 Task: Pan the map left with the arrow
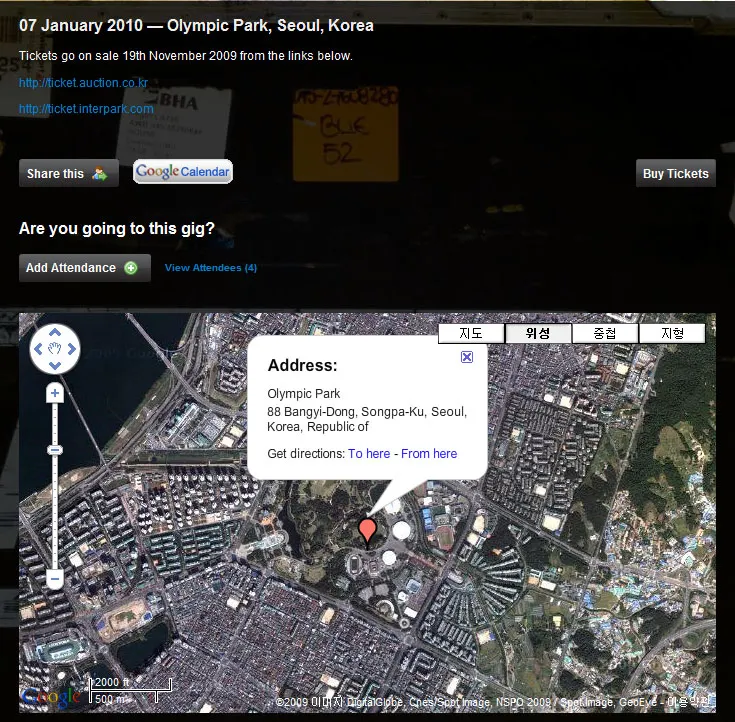39,349
